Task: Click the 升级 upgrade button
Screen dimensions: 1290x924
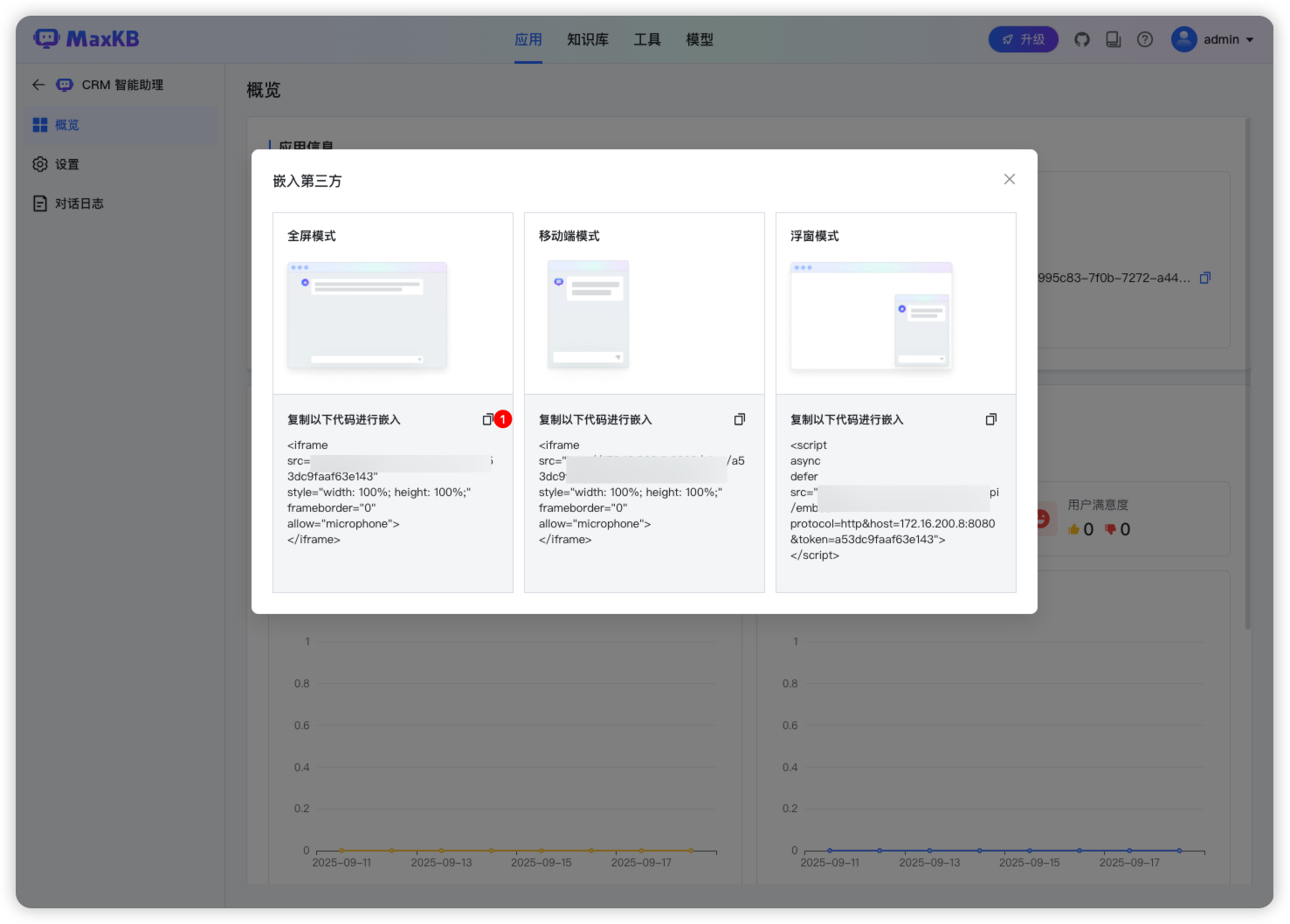Action: click(x=1023, y=39)
